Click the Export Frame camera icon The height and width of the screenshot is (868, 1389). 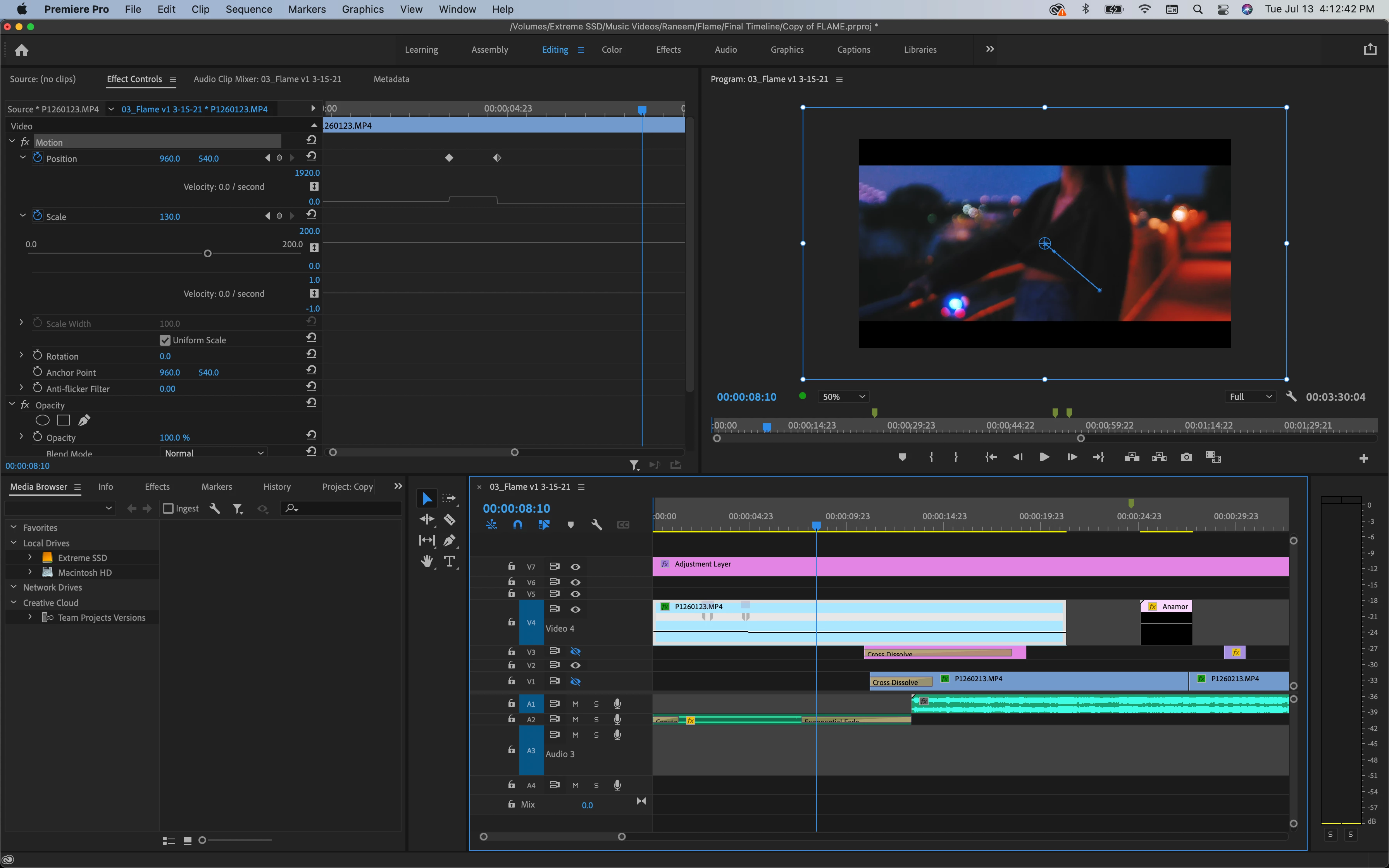[x=1186, y=457]
